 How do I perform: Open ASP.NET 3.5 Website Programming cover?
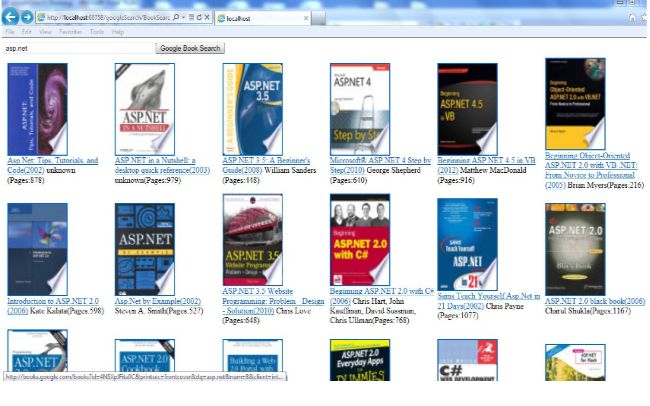(252, 240)
